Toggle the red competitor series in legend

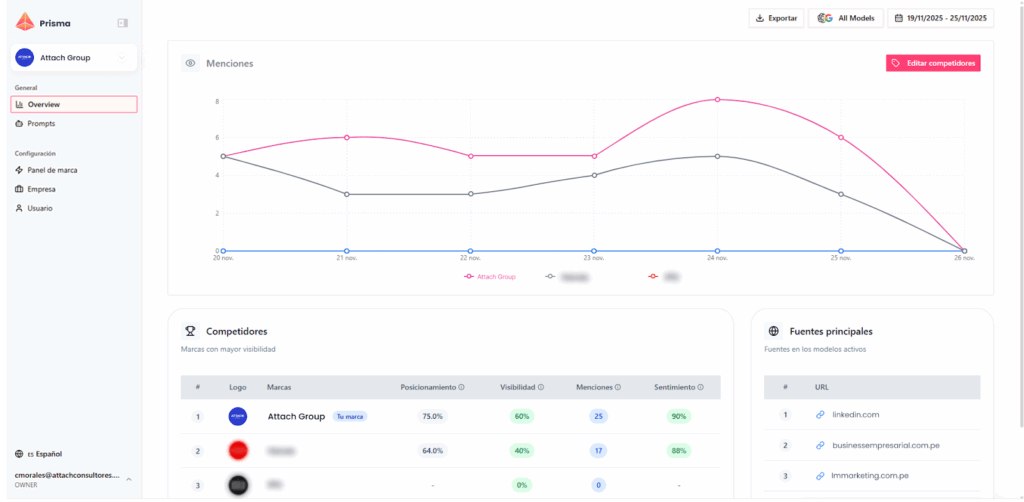tap(665, 276)
